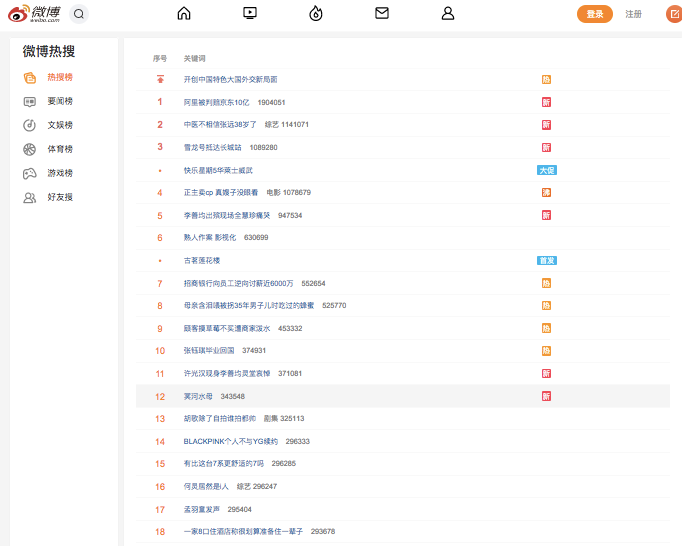682x546 pixels.
Task: Open 阿里被判赔京东10亿 topic
Action: click(216, 102)
